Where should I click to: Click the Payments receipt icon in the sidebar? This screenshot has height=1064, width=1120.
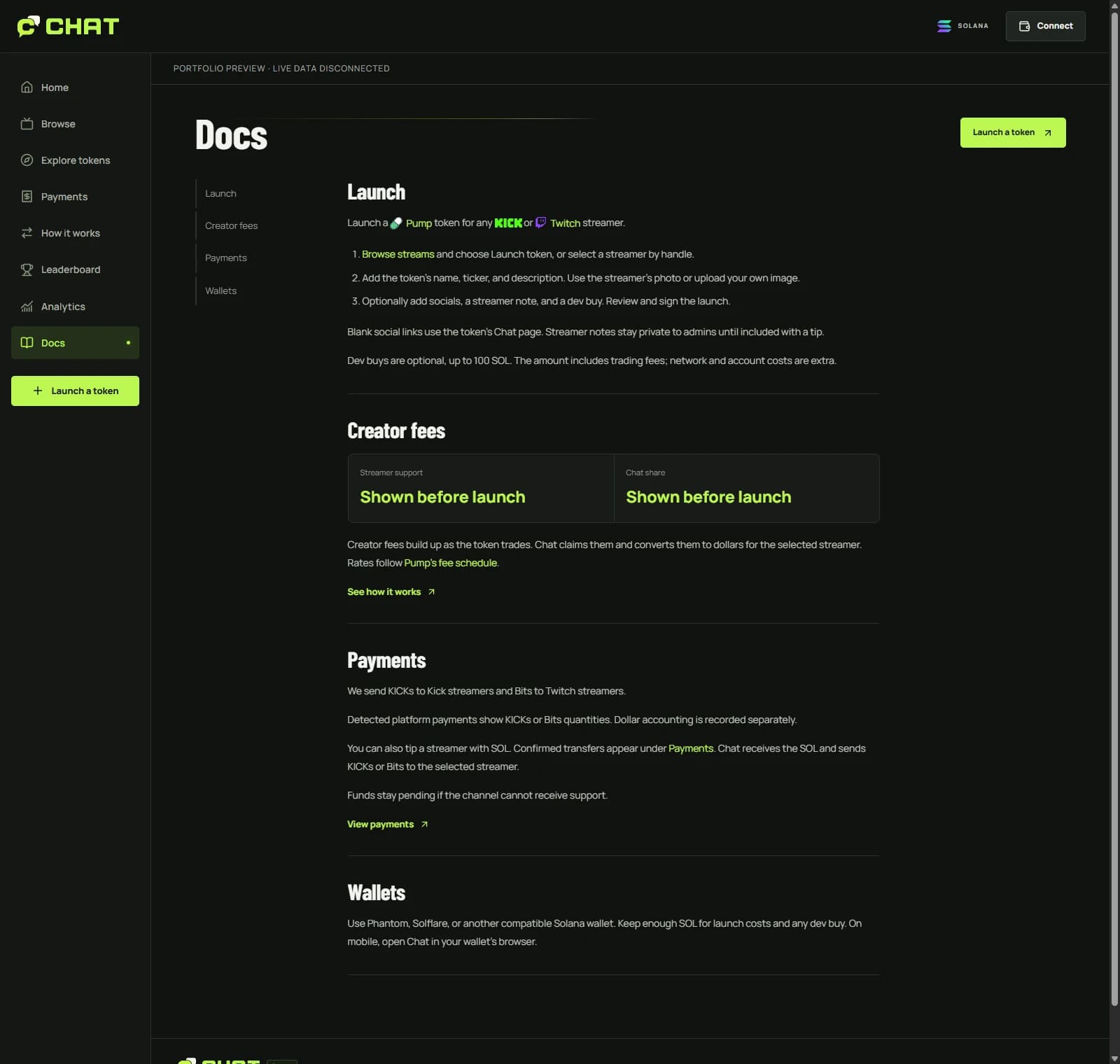click(27, 197)
